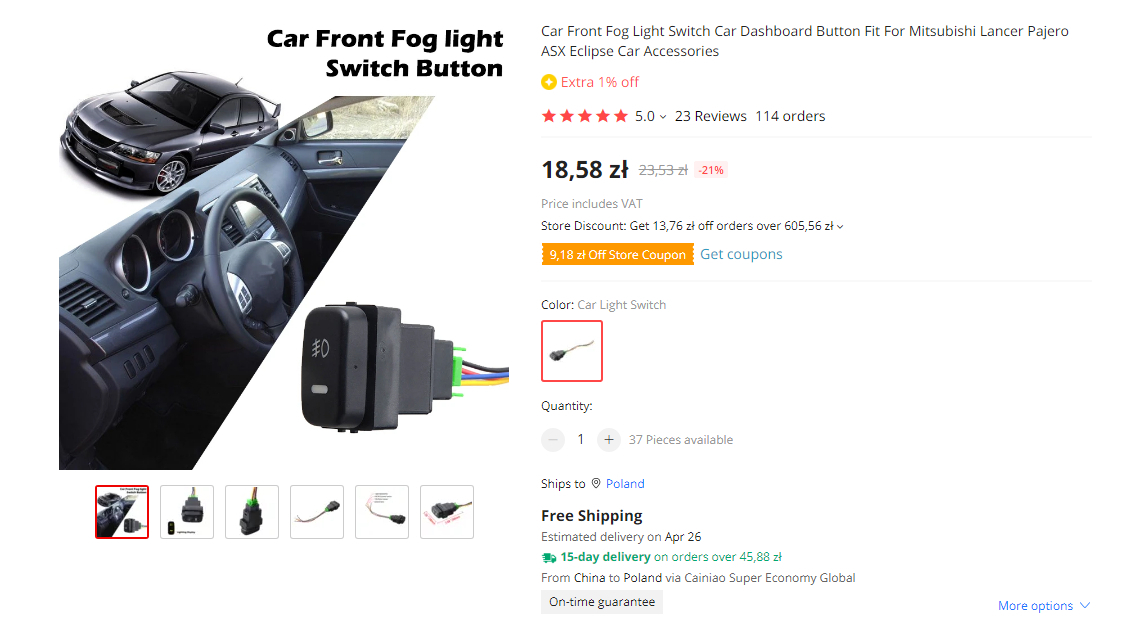Screen dimensions: 1122x626
Task: Change the Ships to Poland destination
Action: pos(625,483)
